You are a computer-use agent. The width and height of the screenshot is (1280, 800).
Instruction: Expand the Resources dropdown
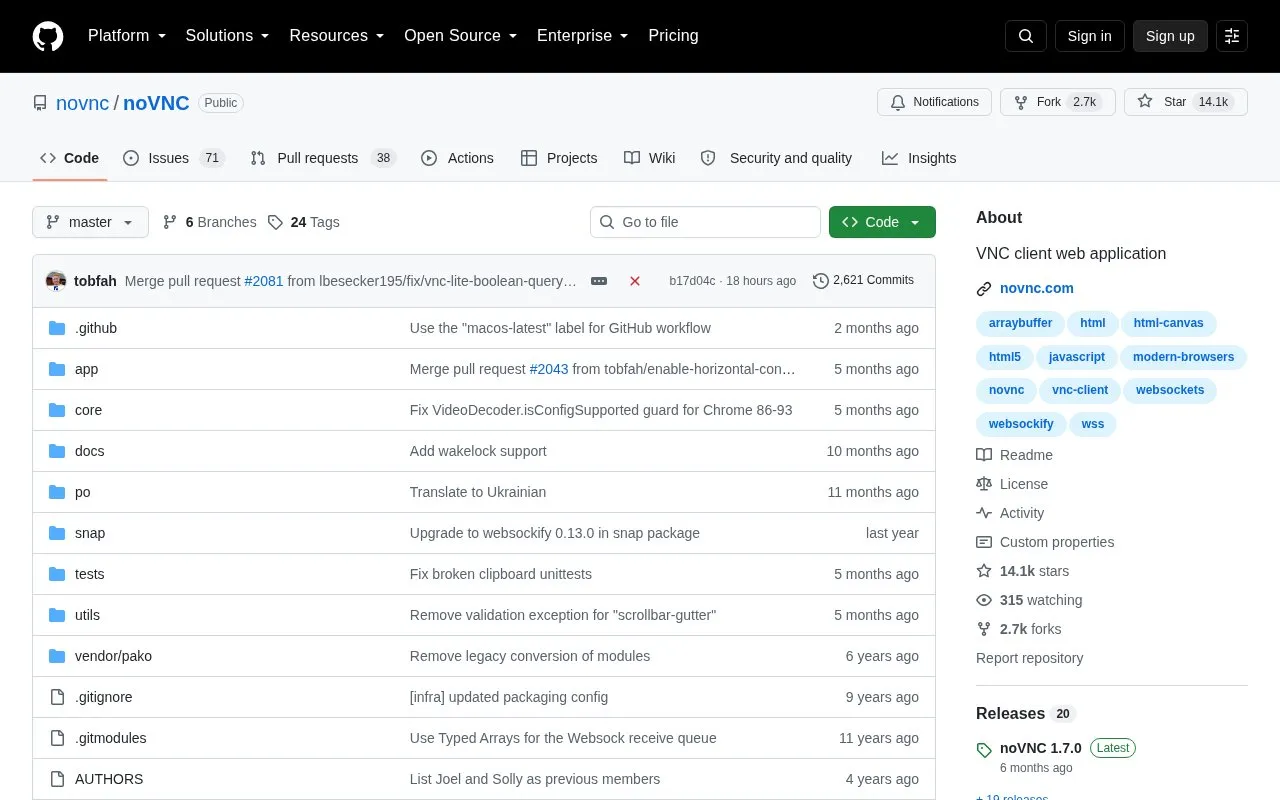(x=337, y=36)
